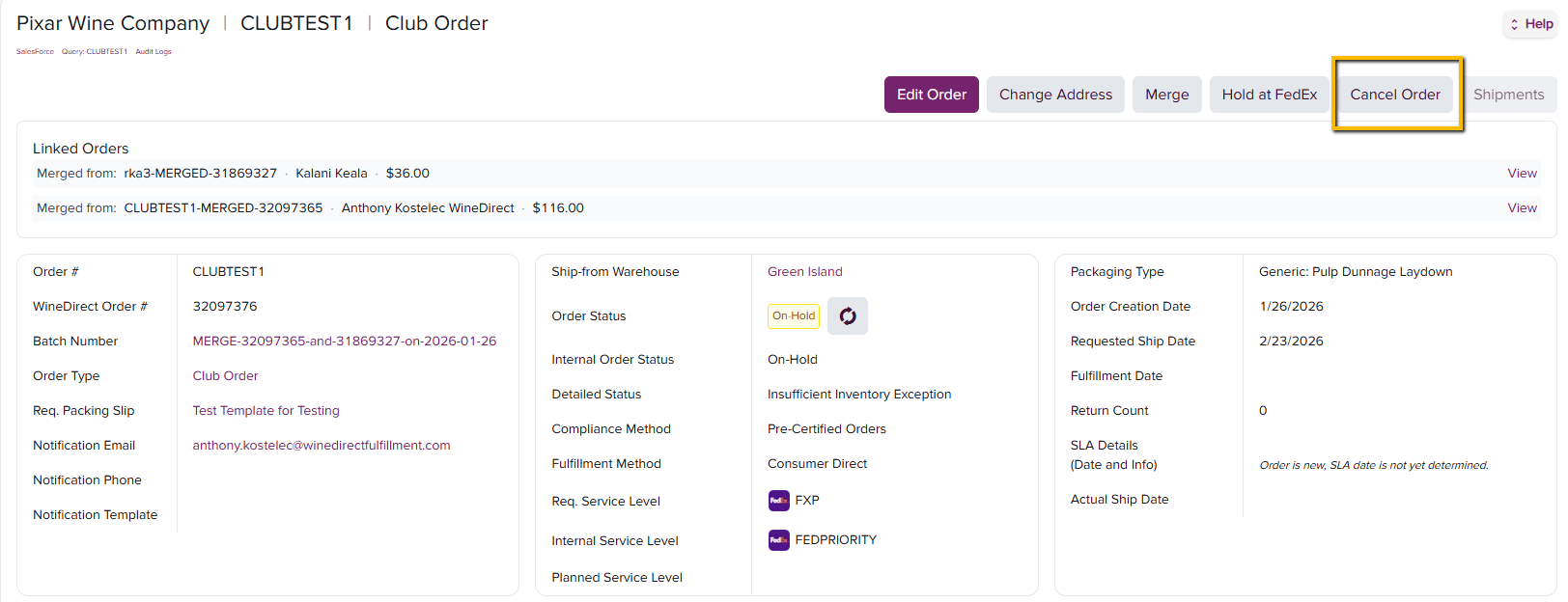1568x602 pixels.
Task: Select the order number CLUBTEST1 value
Action: click(229, 272)
